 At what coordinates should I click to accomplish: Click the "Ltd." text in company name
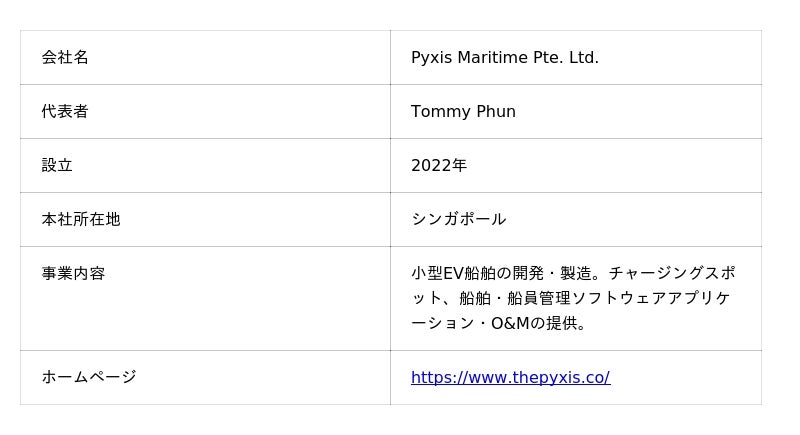click(583, 57)
